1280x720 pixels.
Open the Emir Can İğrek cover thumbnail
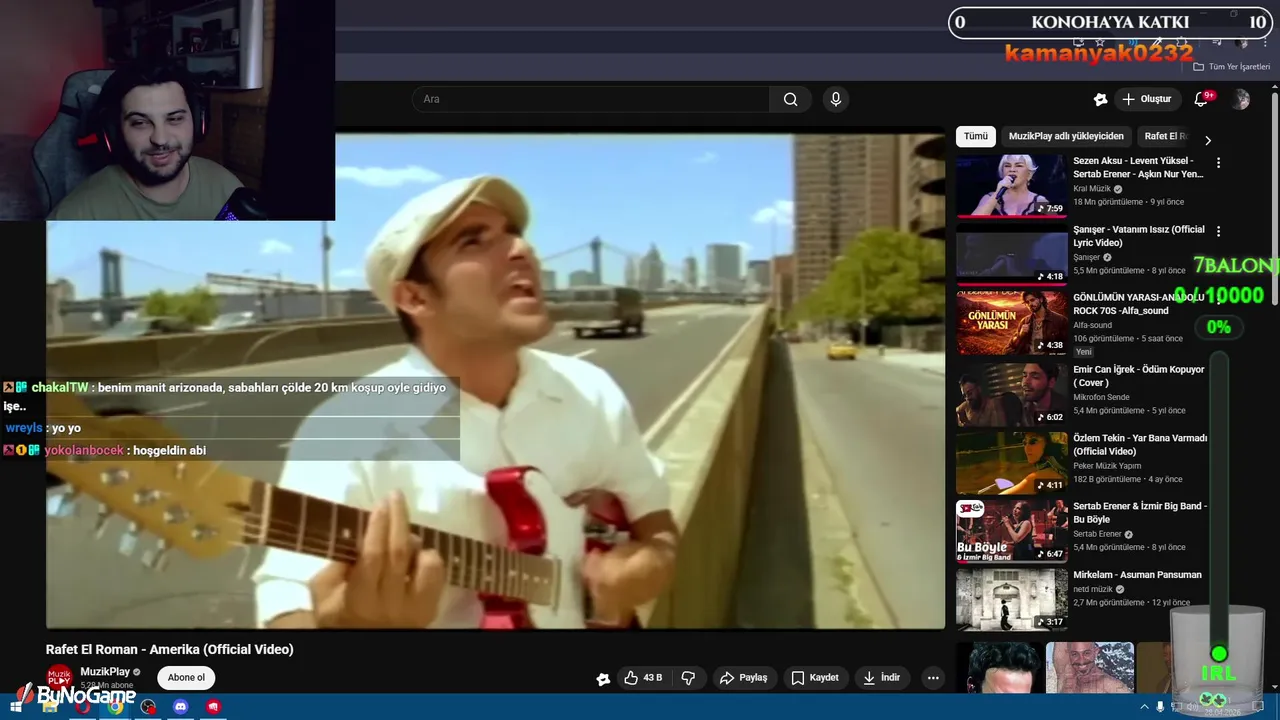(x=1012, y=394)
